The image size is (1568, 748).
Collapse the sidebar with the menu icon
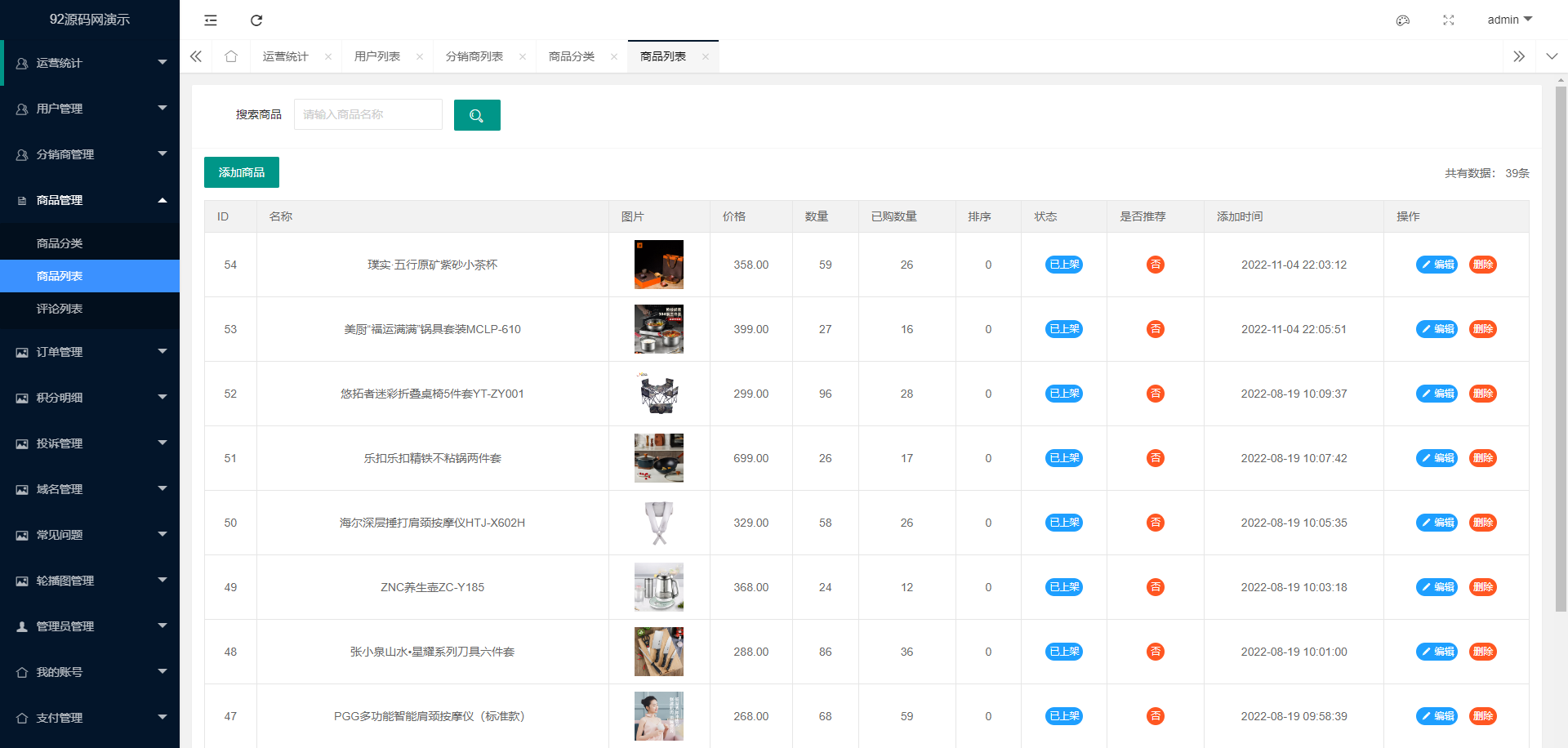(211, 20)
